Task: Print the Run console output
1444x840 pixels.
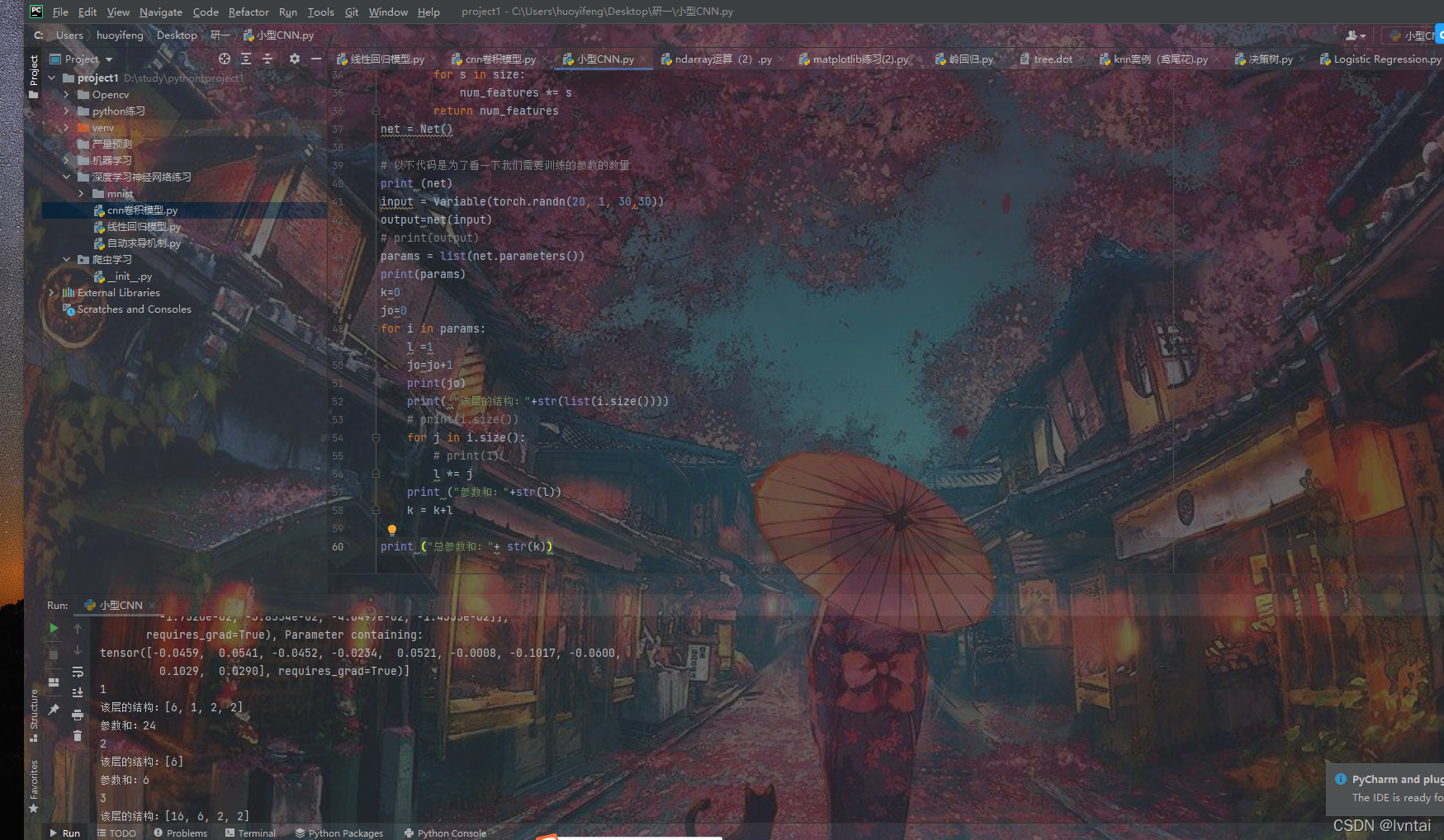Action: [78, 715]
